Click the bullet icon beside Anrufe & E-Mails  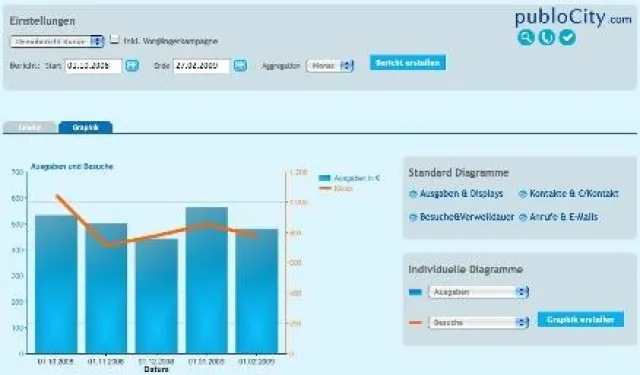pos(522,217)
